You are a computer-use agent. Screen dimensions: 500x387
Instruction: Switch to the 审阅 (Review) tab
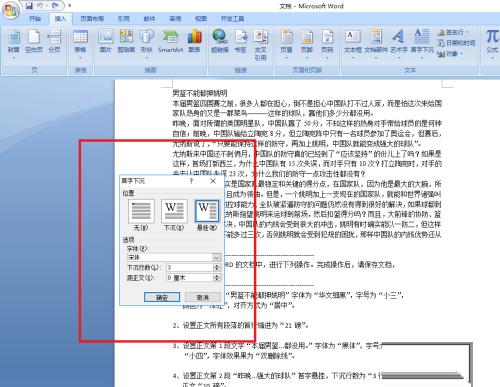[x=175, y=19]
